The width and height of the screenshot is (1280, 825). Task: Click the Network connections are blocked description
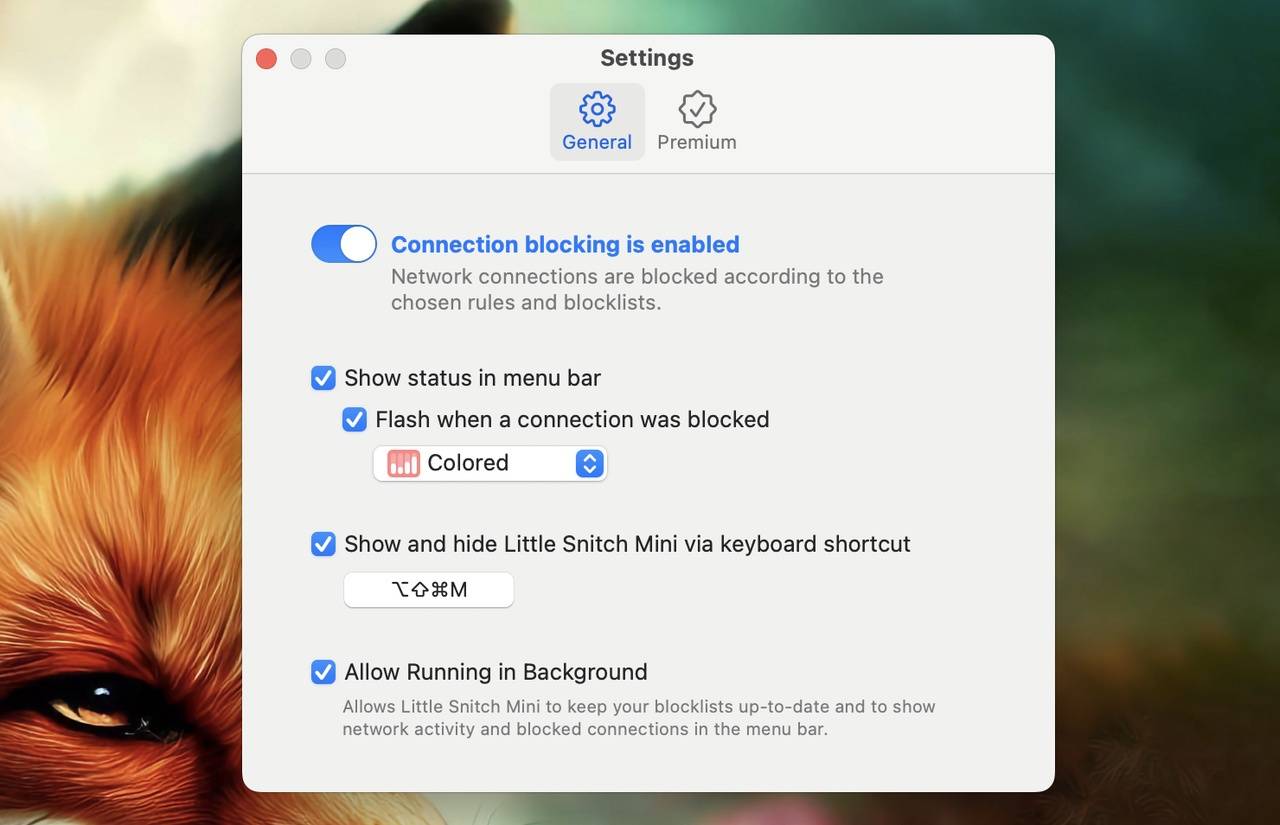coord(637,289)
